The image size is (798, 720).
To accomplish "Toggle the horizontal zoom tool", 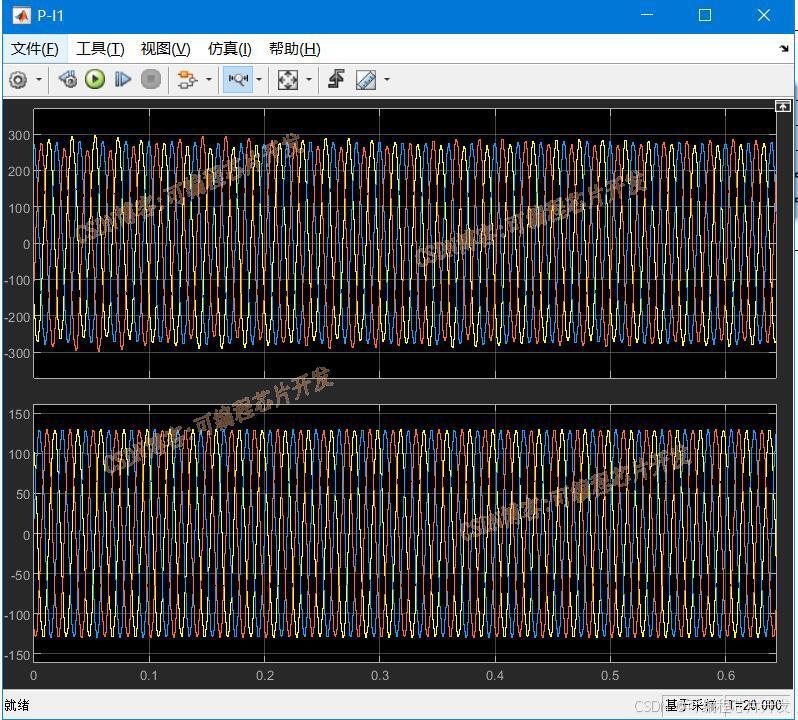I will (x=237, y=80).
